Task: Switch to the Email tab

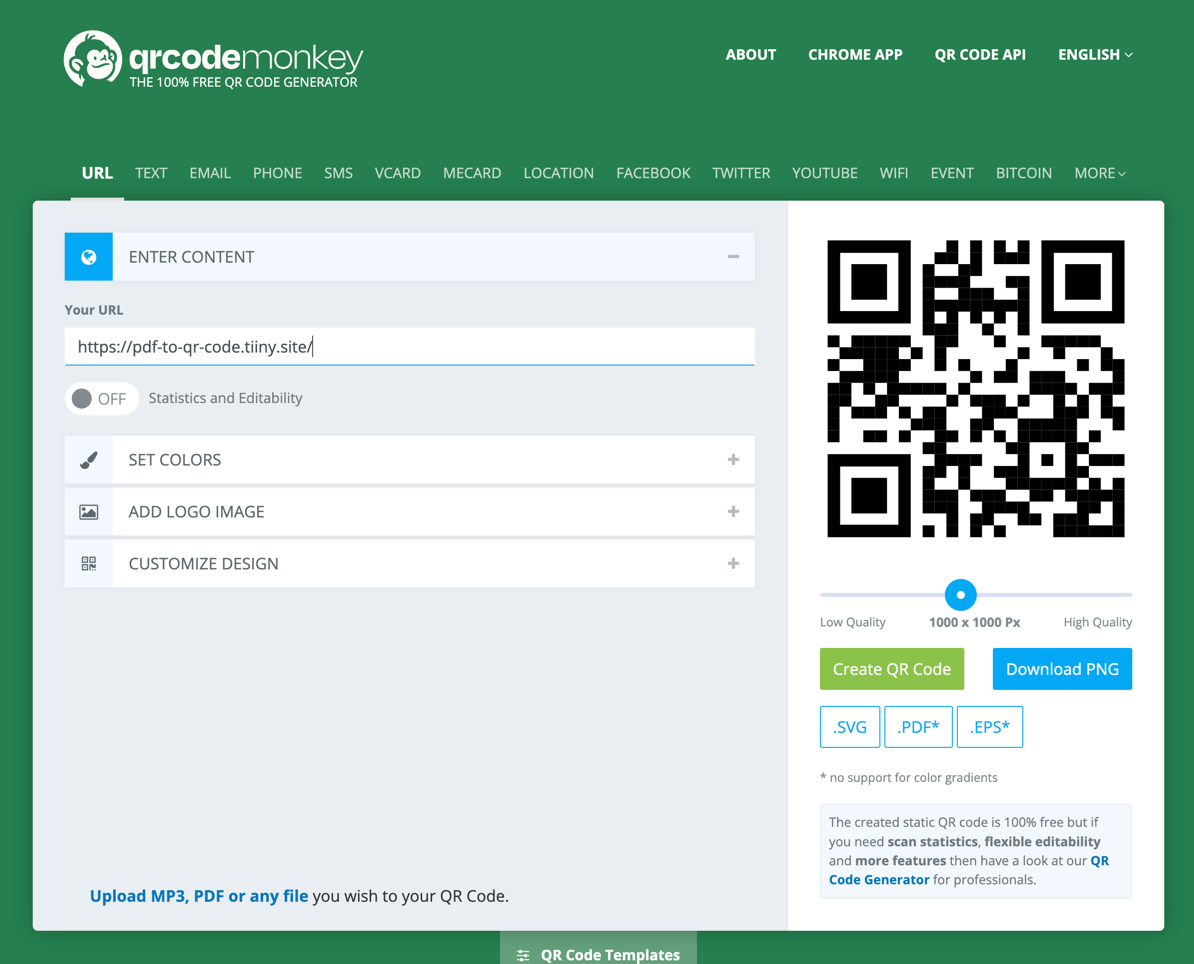Action: [x=210, y=173]
